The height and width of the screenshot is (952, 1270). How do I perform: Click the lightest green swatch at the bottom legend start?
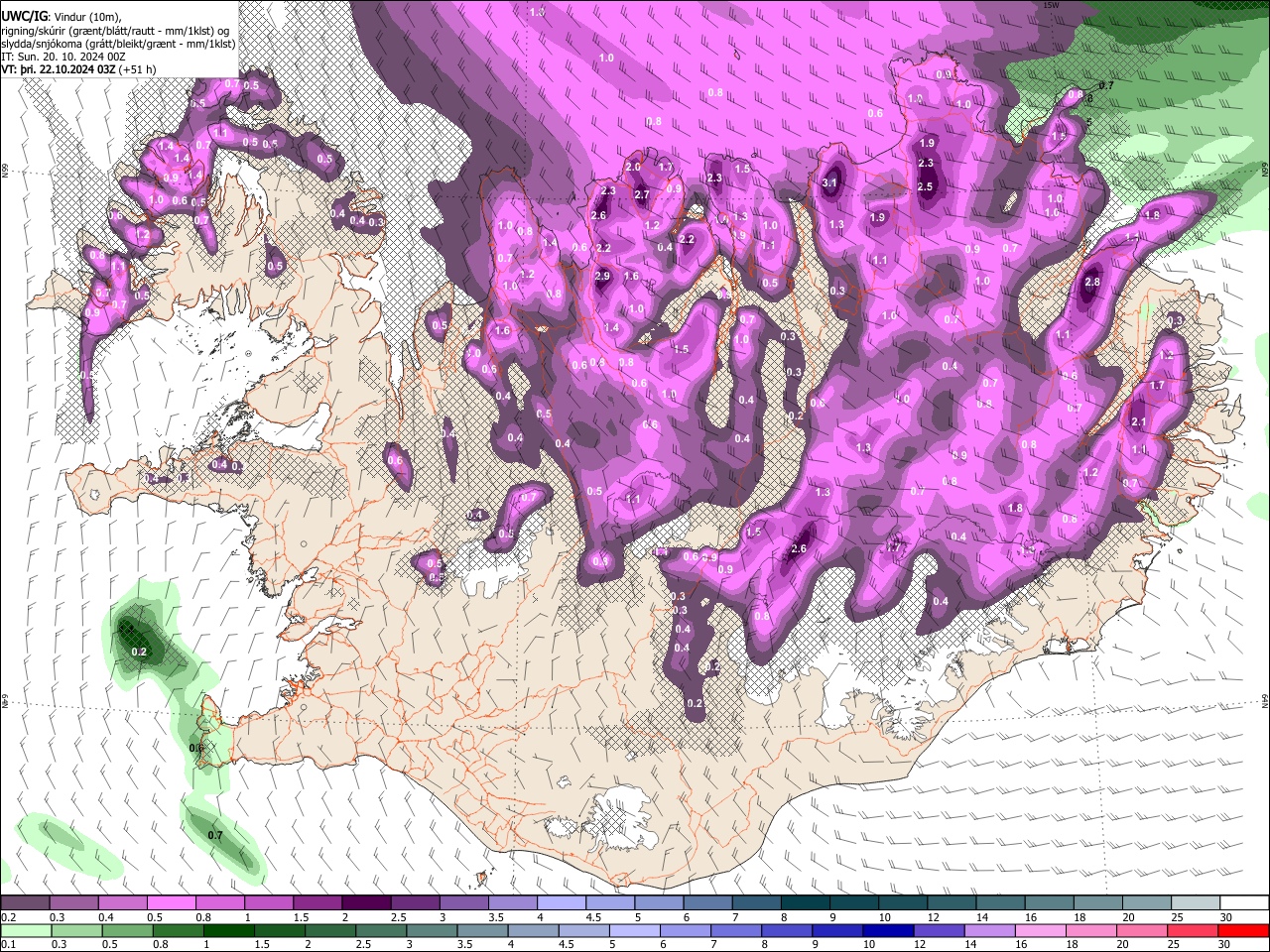tap(25, 930)
